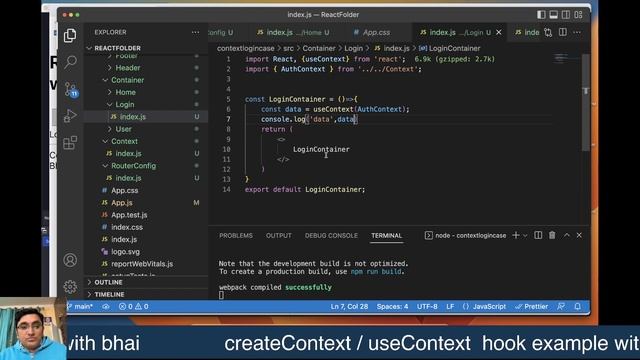Close the bottom panel
This screenshot has width=640, height=360.
point(579,235)
